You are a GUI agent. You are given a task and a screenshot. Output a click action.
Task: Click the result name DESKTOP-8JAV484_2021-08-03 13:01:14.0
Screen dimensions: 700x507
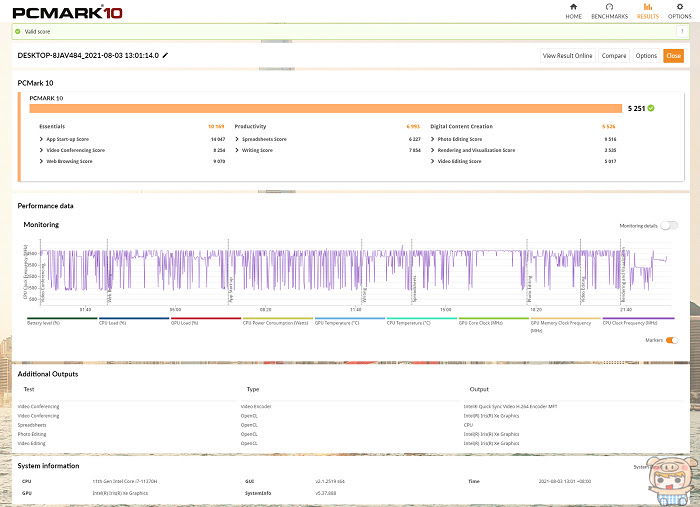[88, 55]
